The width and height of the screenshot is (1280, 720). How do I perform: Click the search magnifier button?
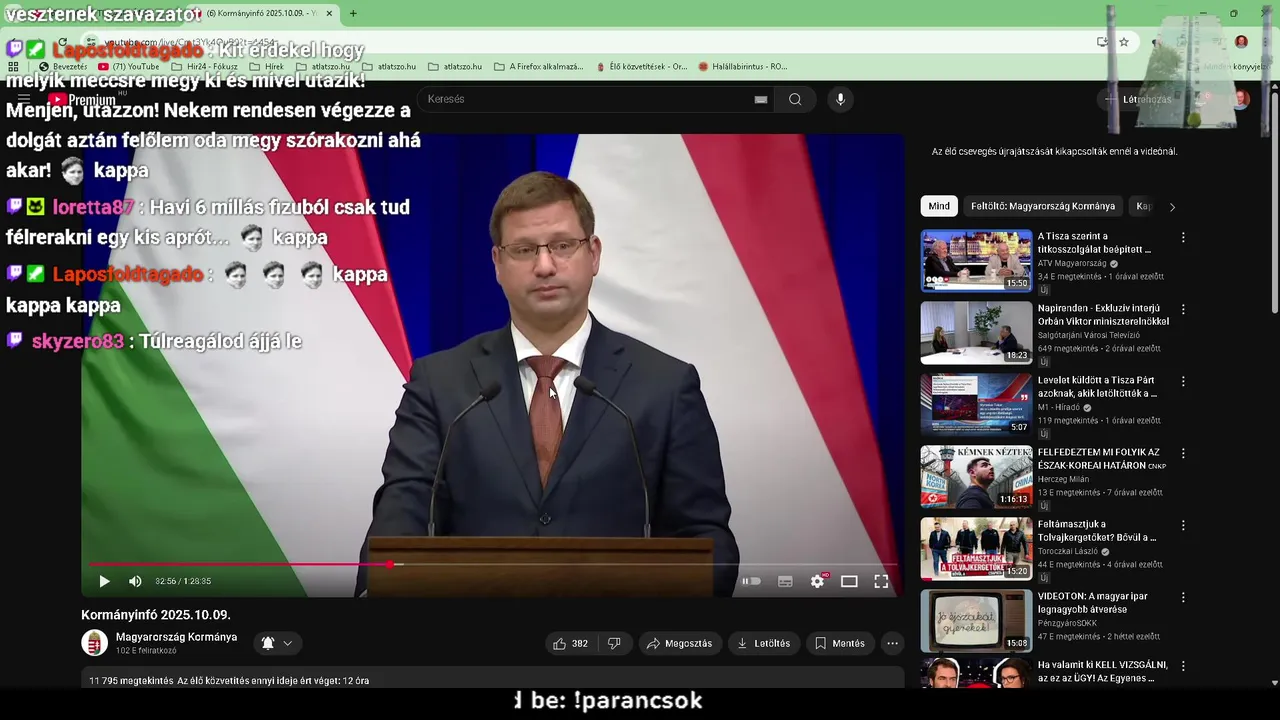point(795,99)
